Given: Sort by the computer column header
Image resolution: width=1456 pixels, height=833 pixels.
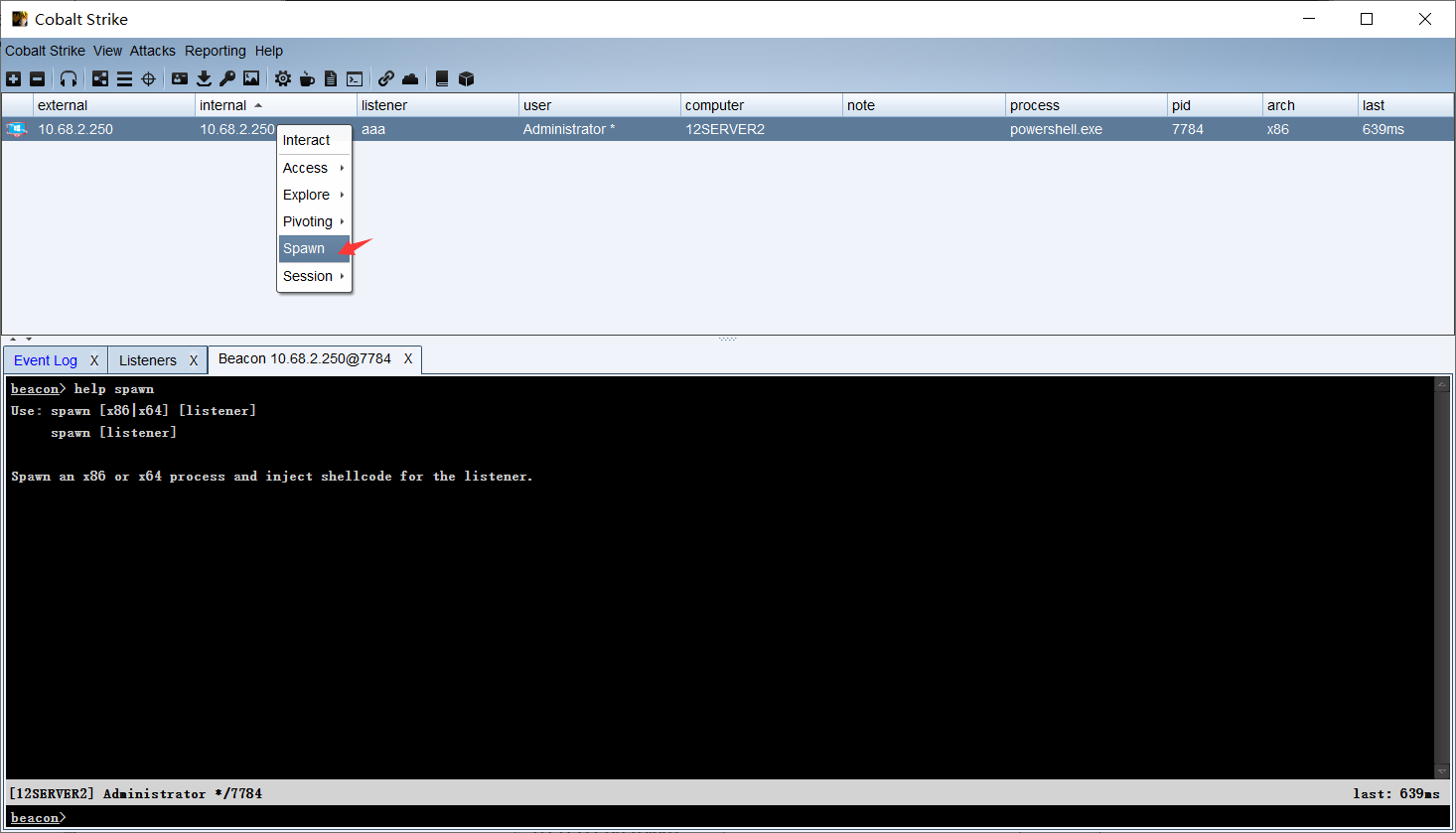Looking at the screenshot, I should 762,105.
